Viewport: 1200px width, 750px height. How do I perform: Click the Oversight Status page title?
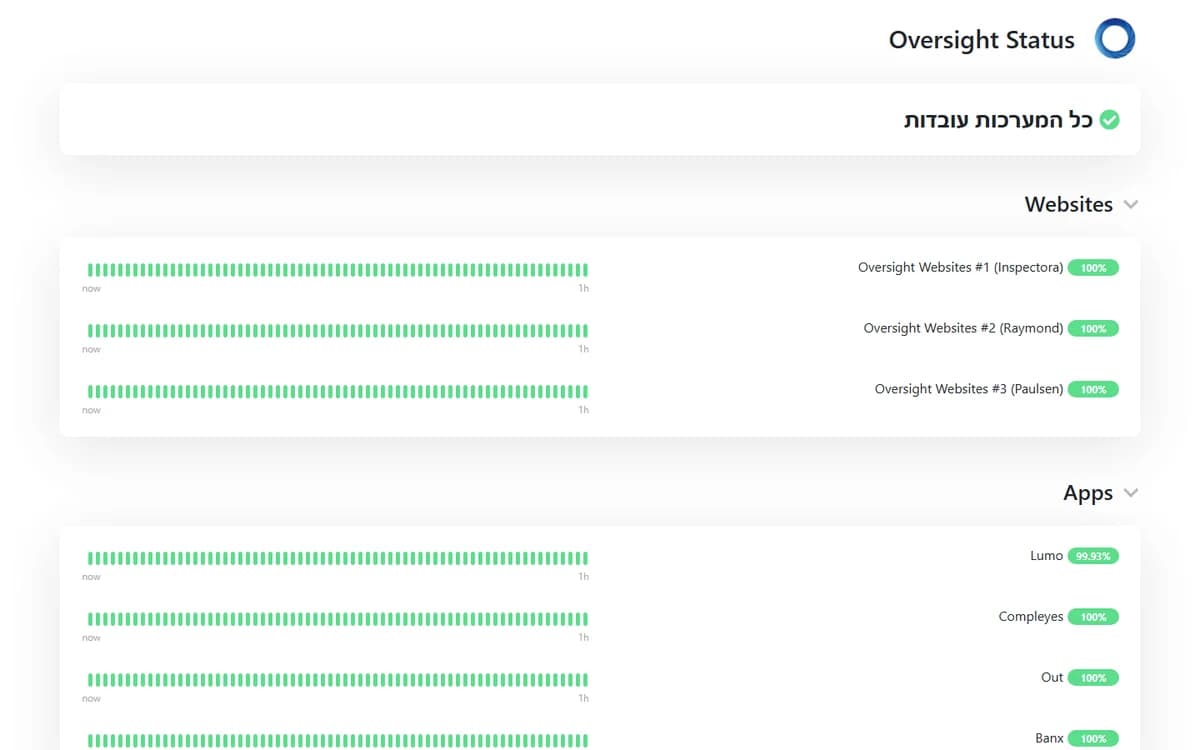[981, 40]
